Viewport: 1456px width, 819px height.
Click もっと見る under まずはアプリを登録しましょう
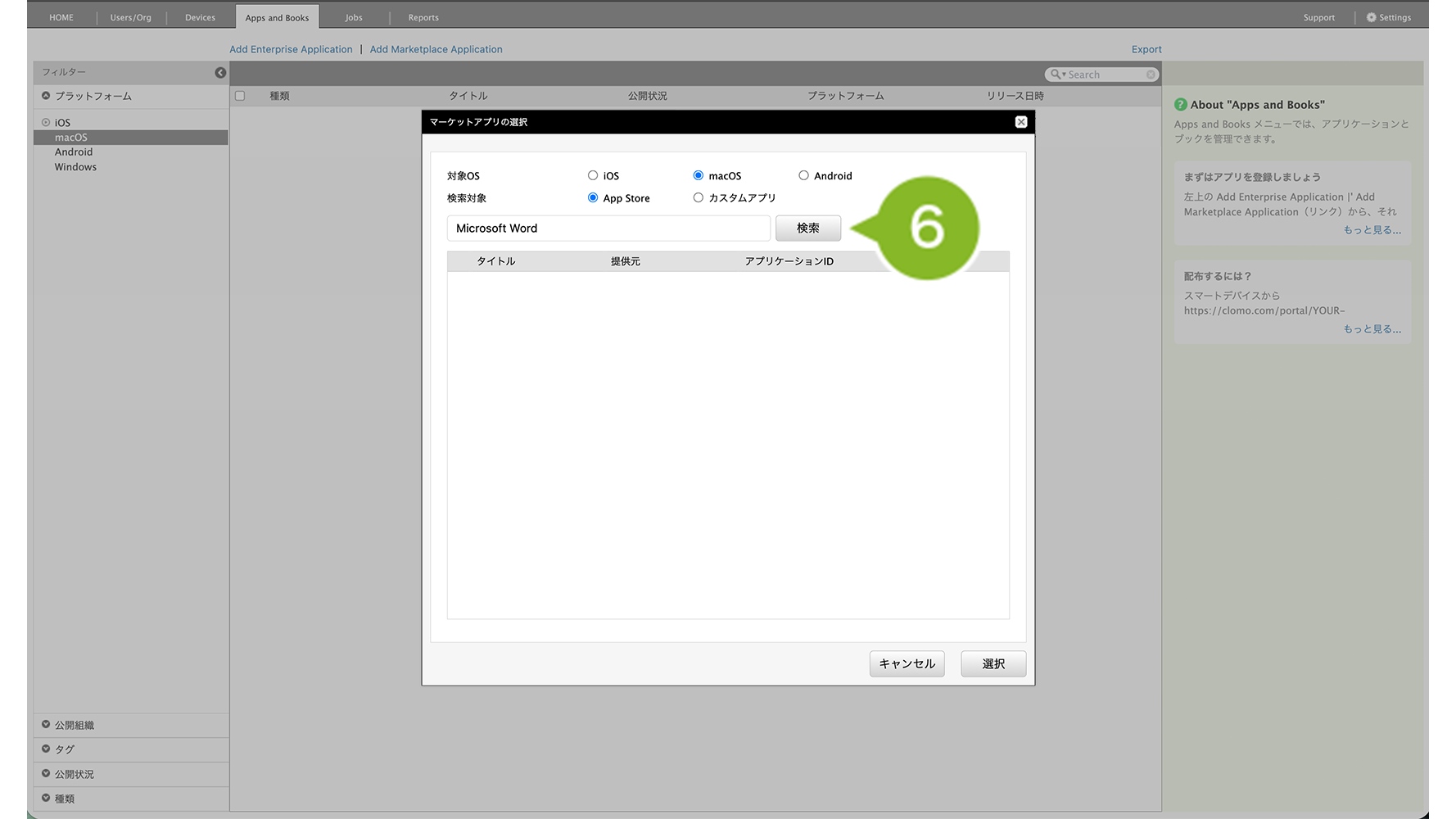1372,230
